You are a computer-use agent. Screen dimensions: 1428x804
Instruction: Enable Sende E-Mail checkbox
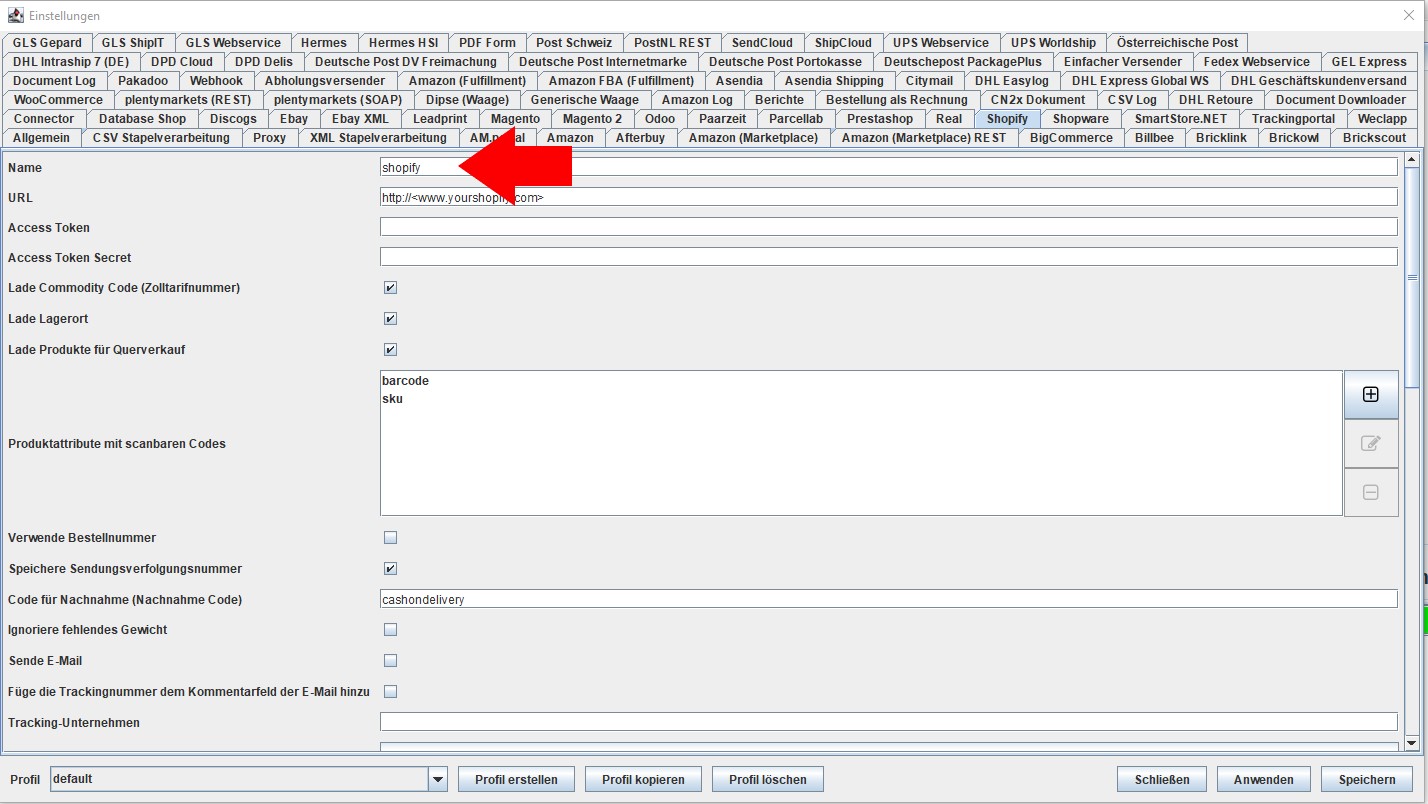click(x=391, y=661)
